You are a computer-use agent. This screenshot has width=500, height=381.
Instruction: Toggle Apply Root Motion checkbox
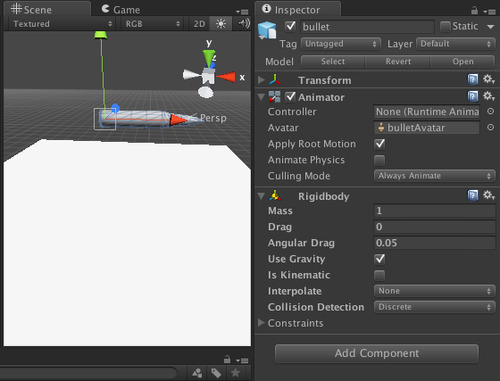click(380, 144)
